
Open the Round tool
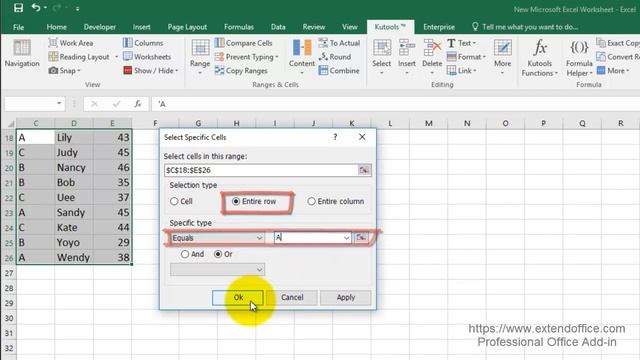[x=335, y=57]
